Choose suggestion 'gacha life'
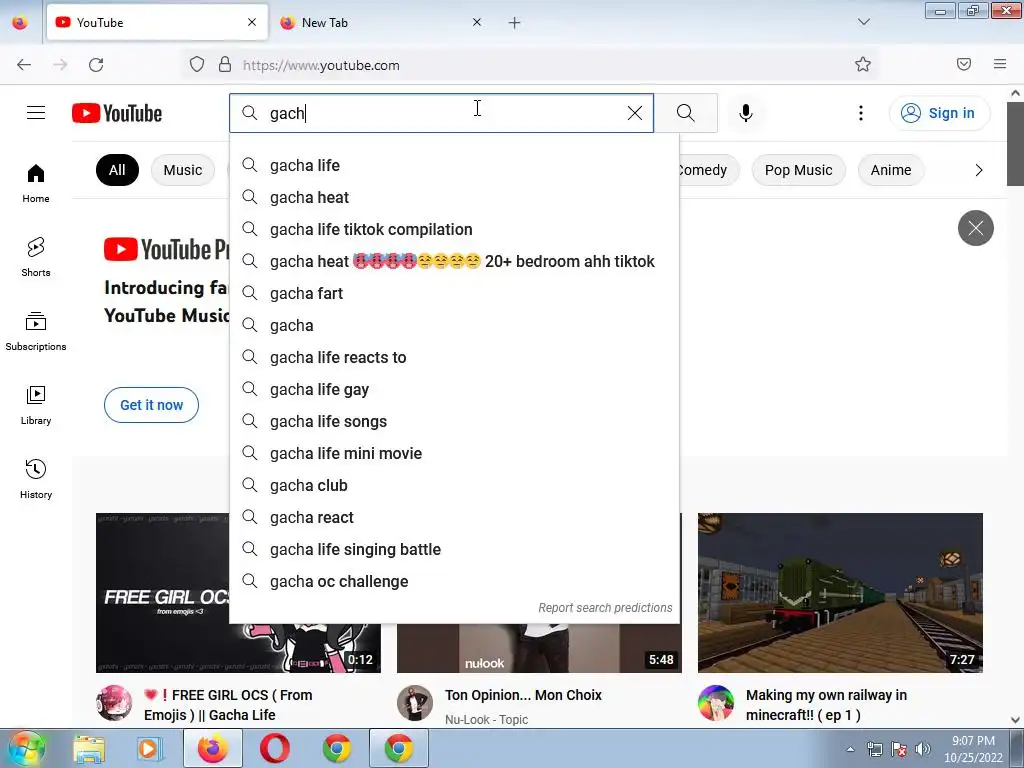The width and height of the screenshot is (1024, 768). coord(455,165)
